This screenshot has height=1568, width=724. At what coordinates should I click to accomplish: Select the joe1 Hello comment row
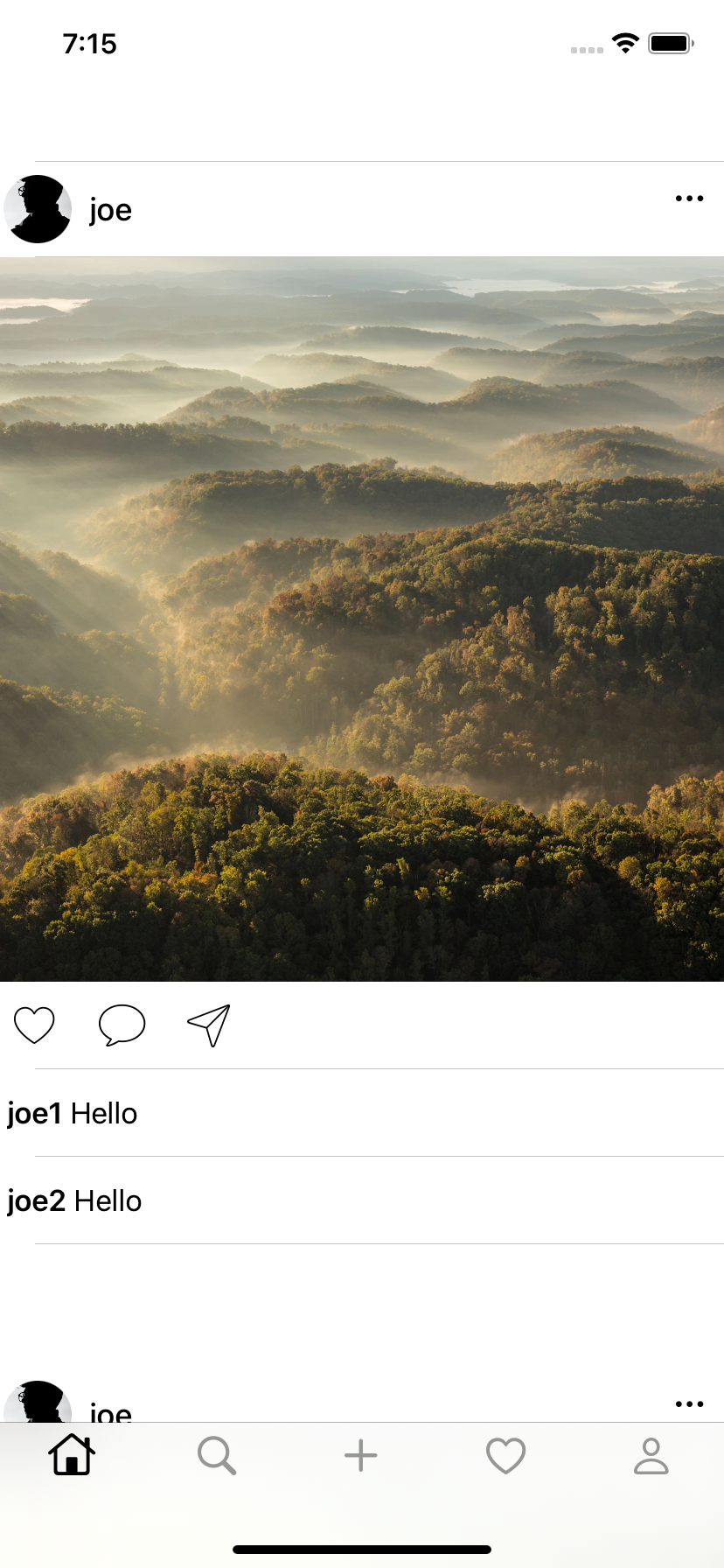[x=362, y=1113]
